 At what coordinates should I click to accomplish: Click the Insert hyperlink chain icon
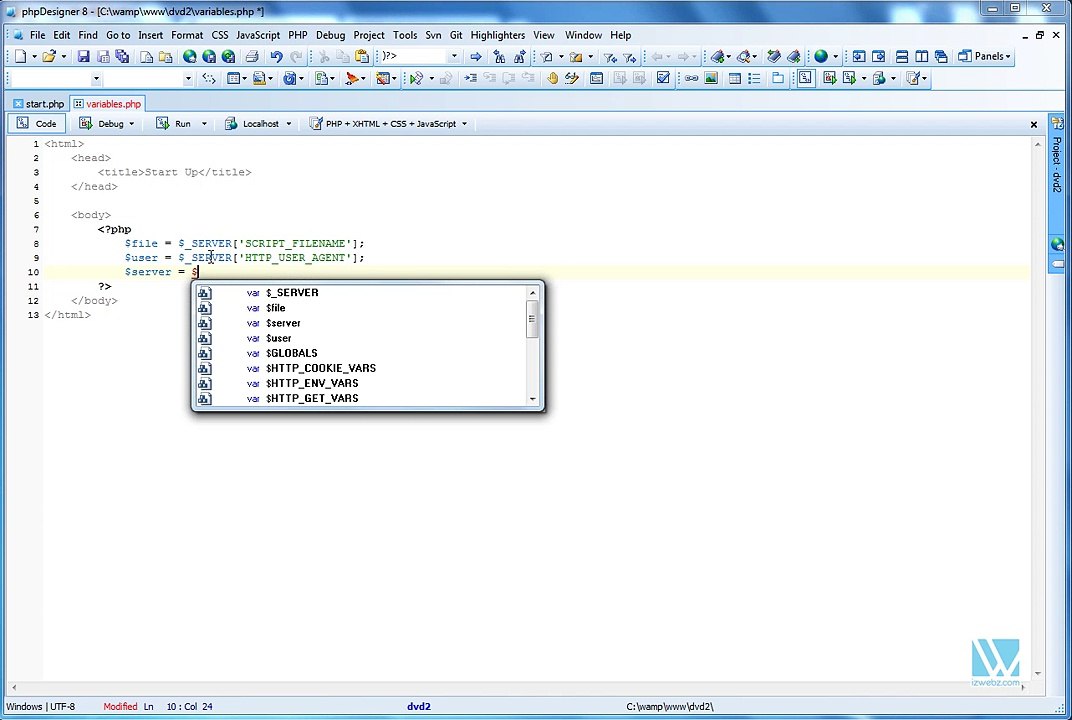(692, 79)
